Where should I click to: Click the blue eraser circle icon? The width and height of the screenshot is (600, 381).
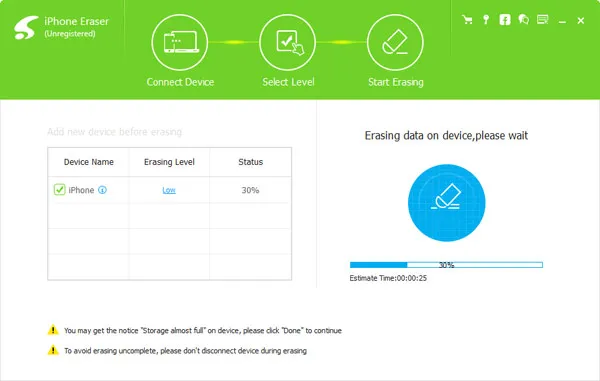(447, 203)
